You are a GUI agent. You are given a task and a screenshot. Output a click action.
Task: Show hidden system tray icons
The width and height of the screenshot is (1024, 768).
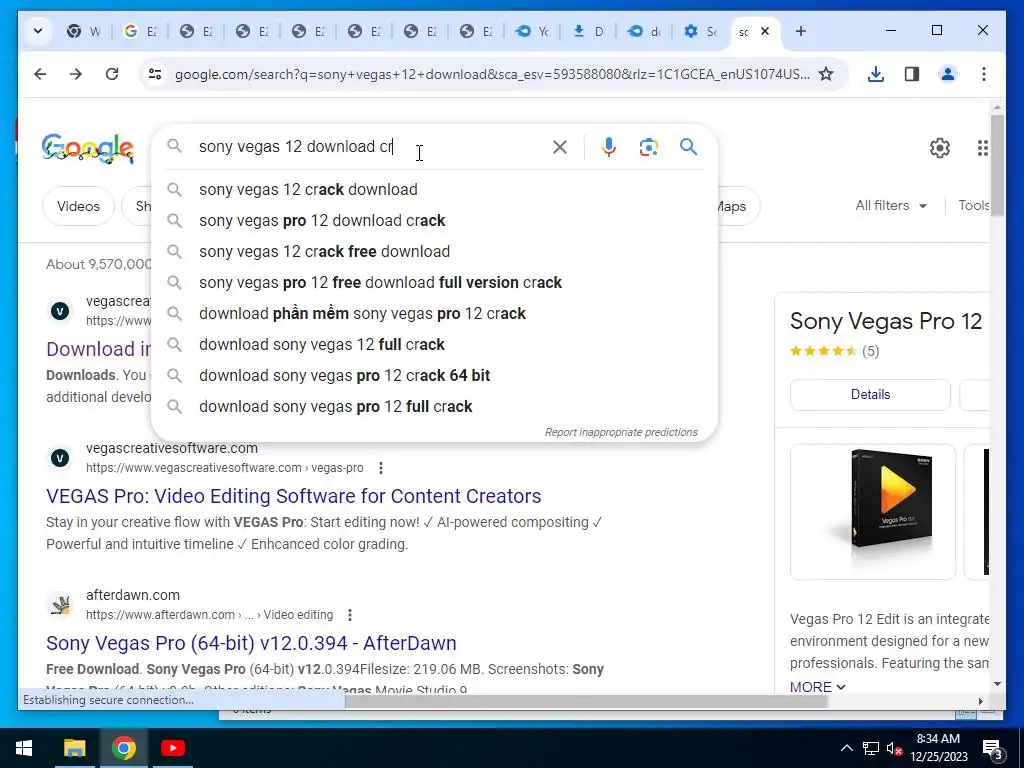[846, 748]
